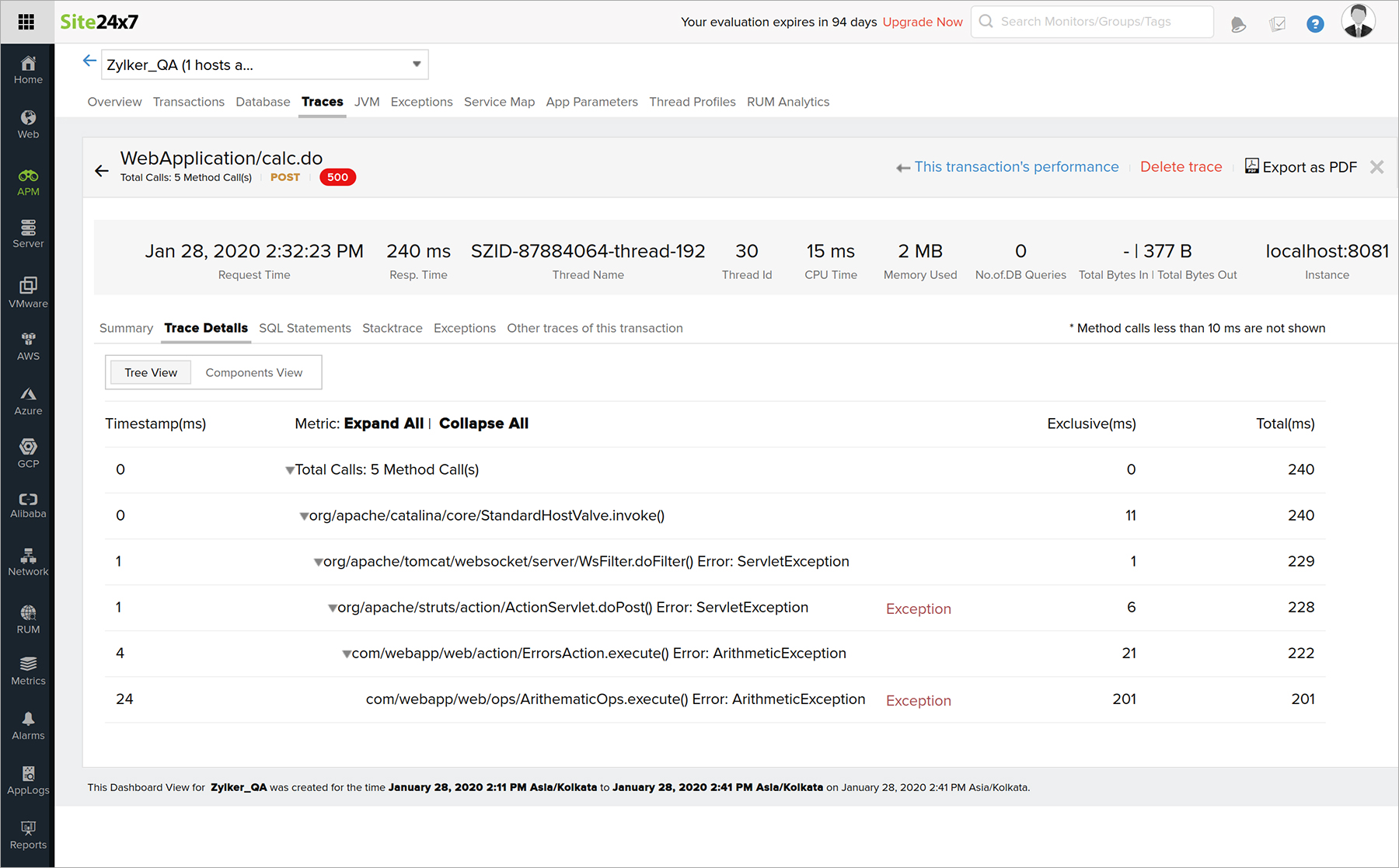The height and width of the screenshot is (868, 1399).
Task: Focus the Search Monitors/Groups/Tags field
Action: [x=1092, y=22]
